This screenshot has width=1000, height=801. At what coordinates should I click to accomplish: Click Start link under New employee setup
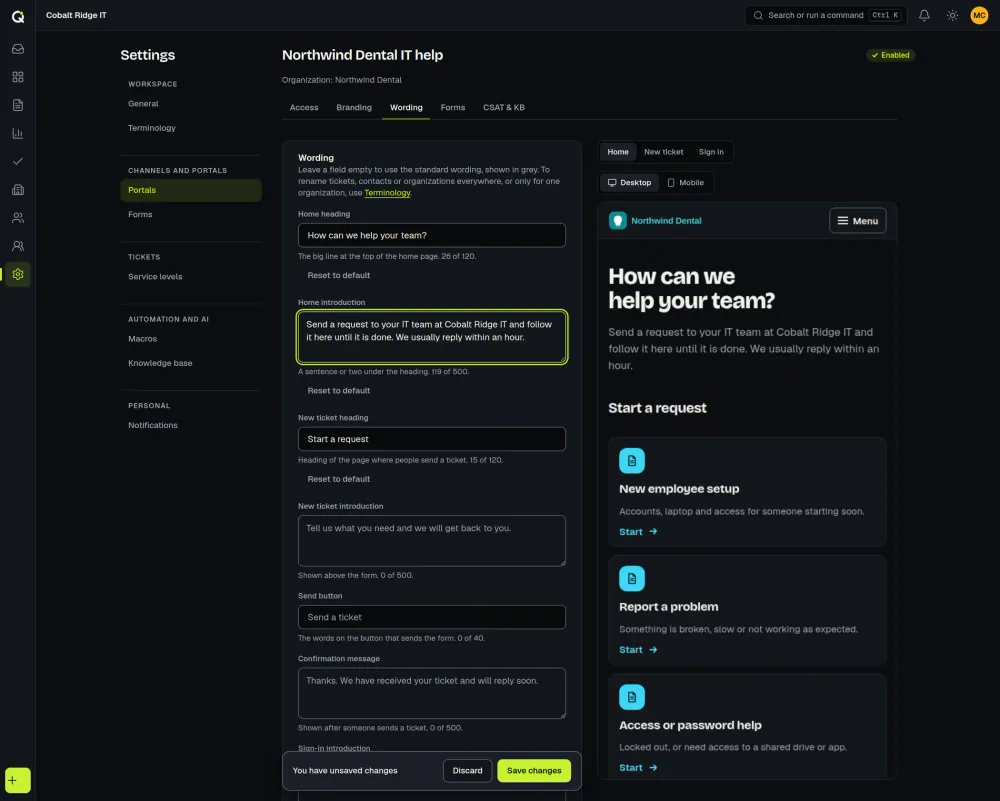point(638,531)
